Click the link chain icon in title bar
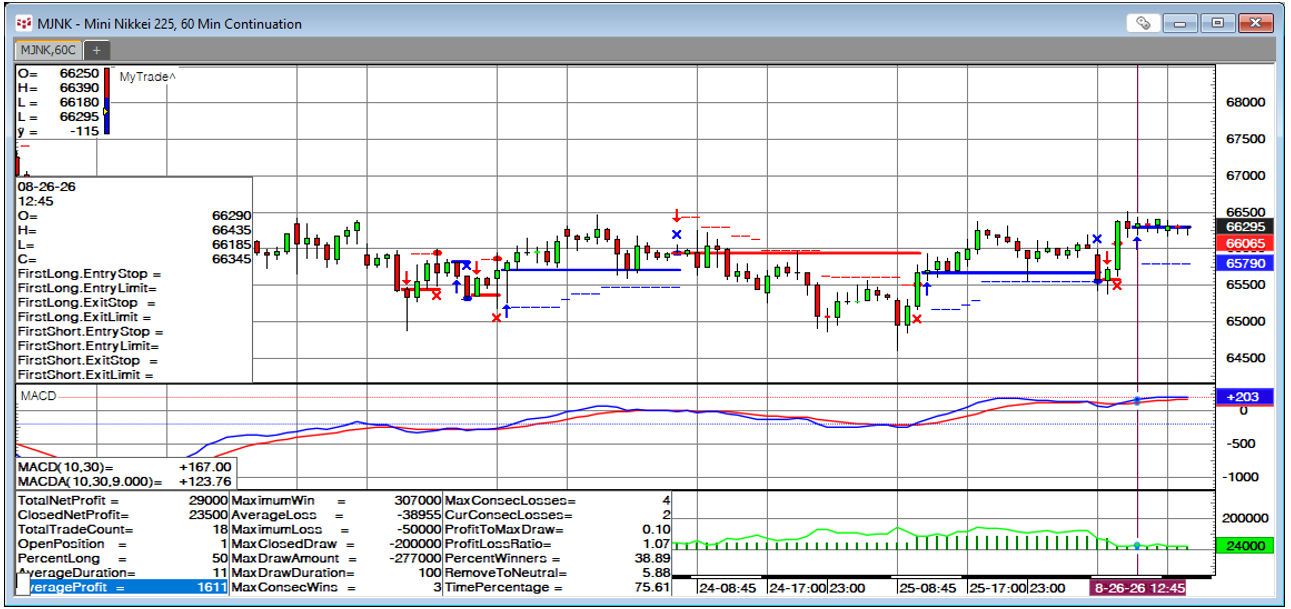Viewport: 1291px width, 609px height. (x=1145, y=23)
